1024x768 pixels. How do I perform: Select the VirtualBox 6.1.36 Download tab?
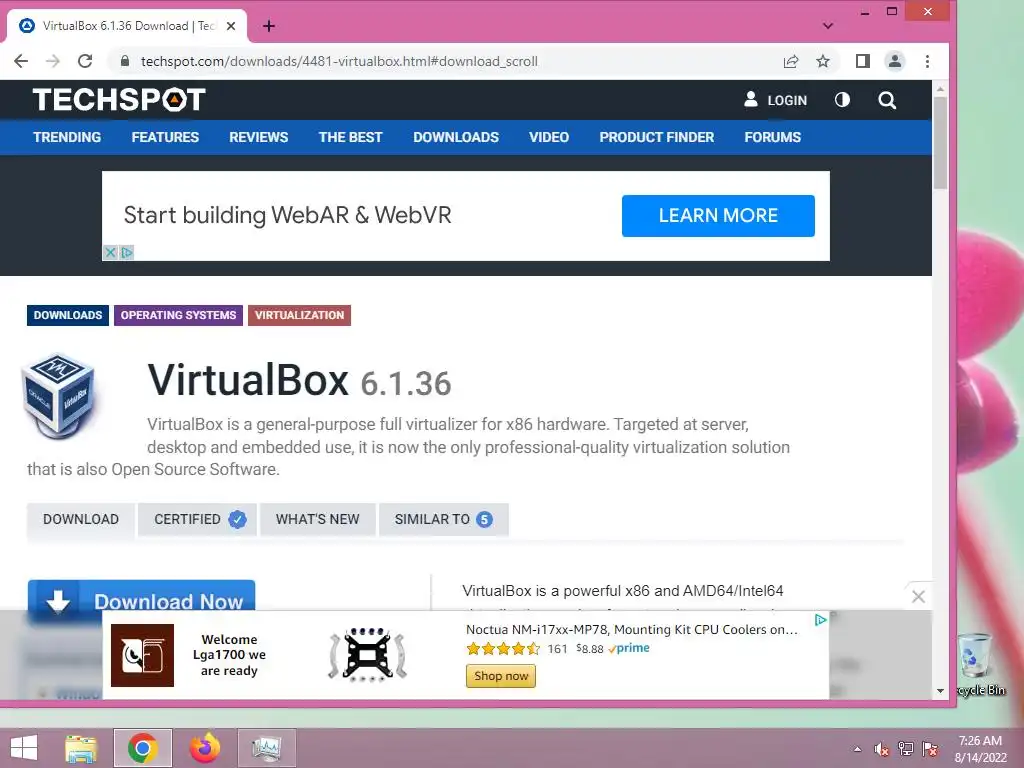pyautogui.click(x=127, y=26)
